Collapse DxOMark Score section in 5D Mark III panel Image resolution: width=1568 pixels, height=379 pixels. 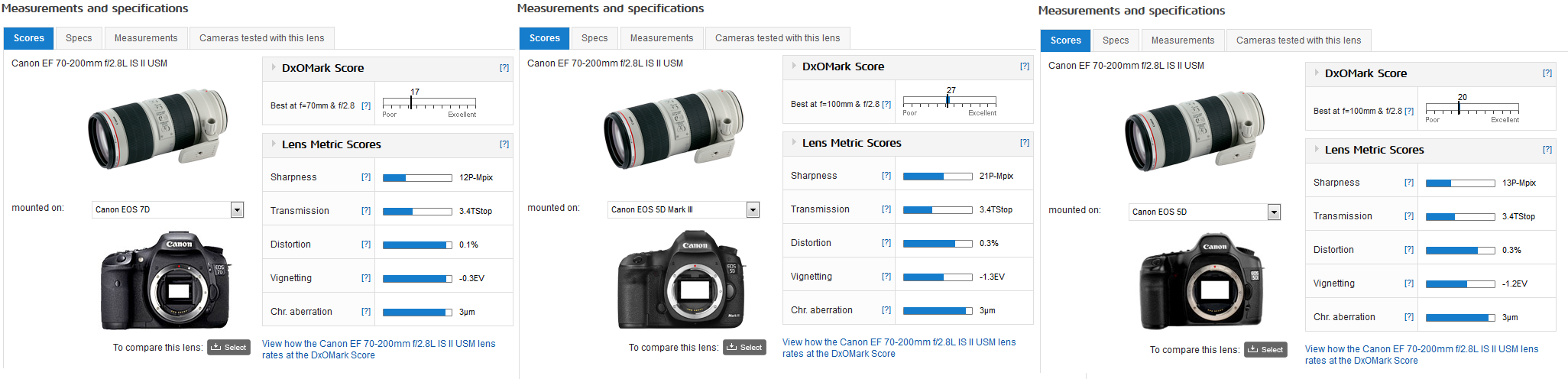coord(794,66)
